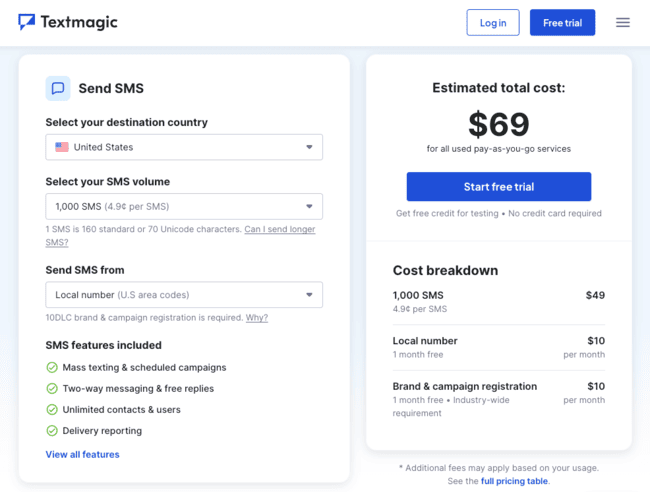Click the Textmagic logo
This screenshot has width=650, height=492.
67,22
